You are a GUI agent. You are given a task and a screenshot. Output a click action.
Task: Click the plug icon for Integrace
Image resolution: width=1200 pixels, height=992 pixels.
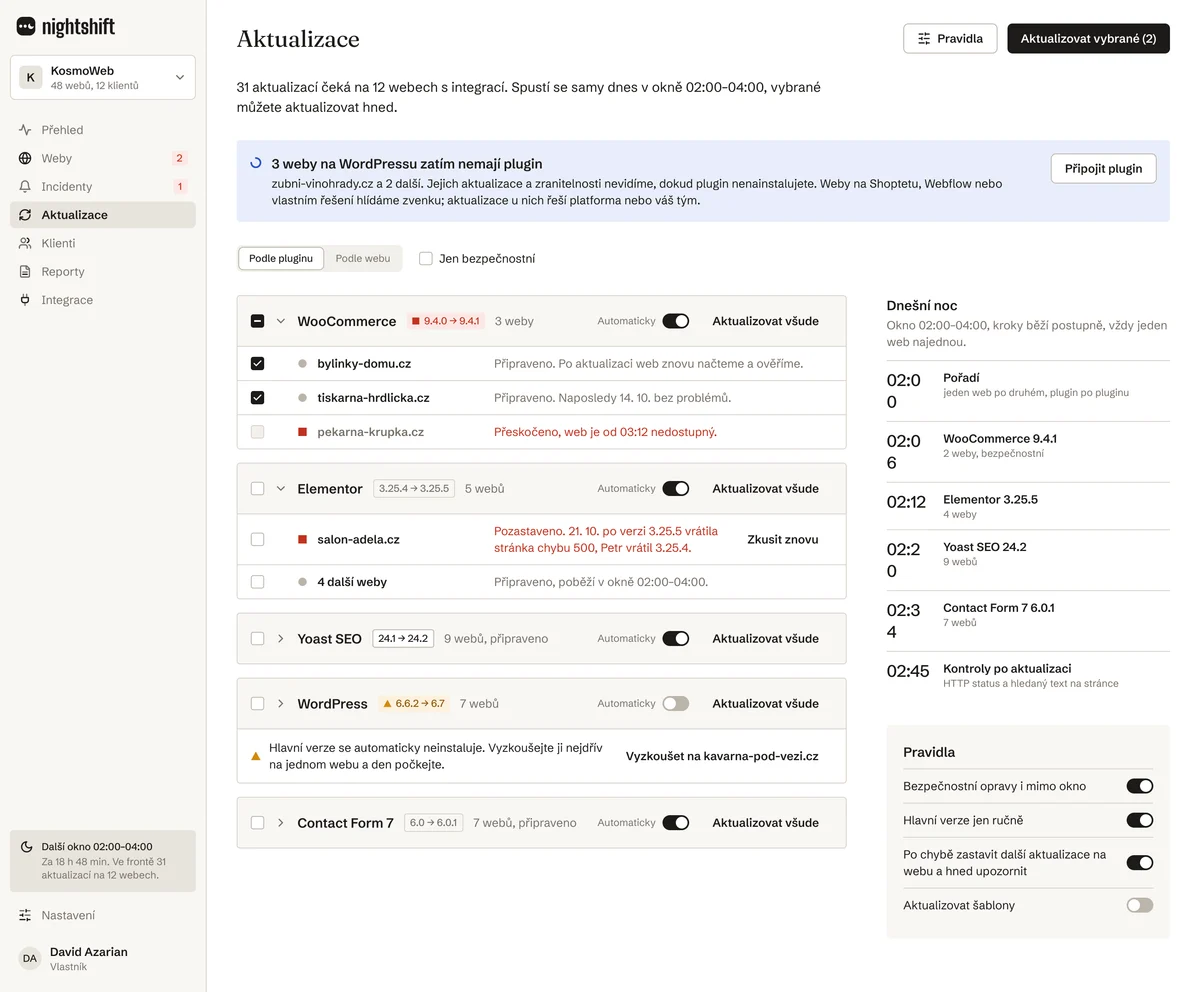click(25, 300)
